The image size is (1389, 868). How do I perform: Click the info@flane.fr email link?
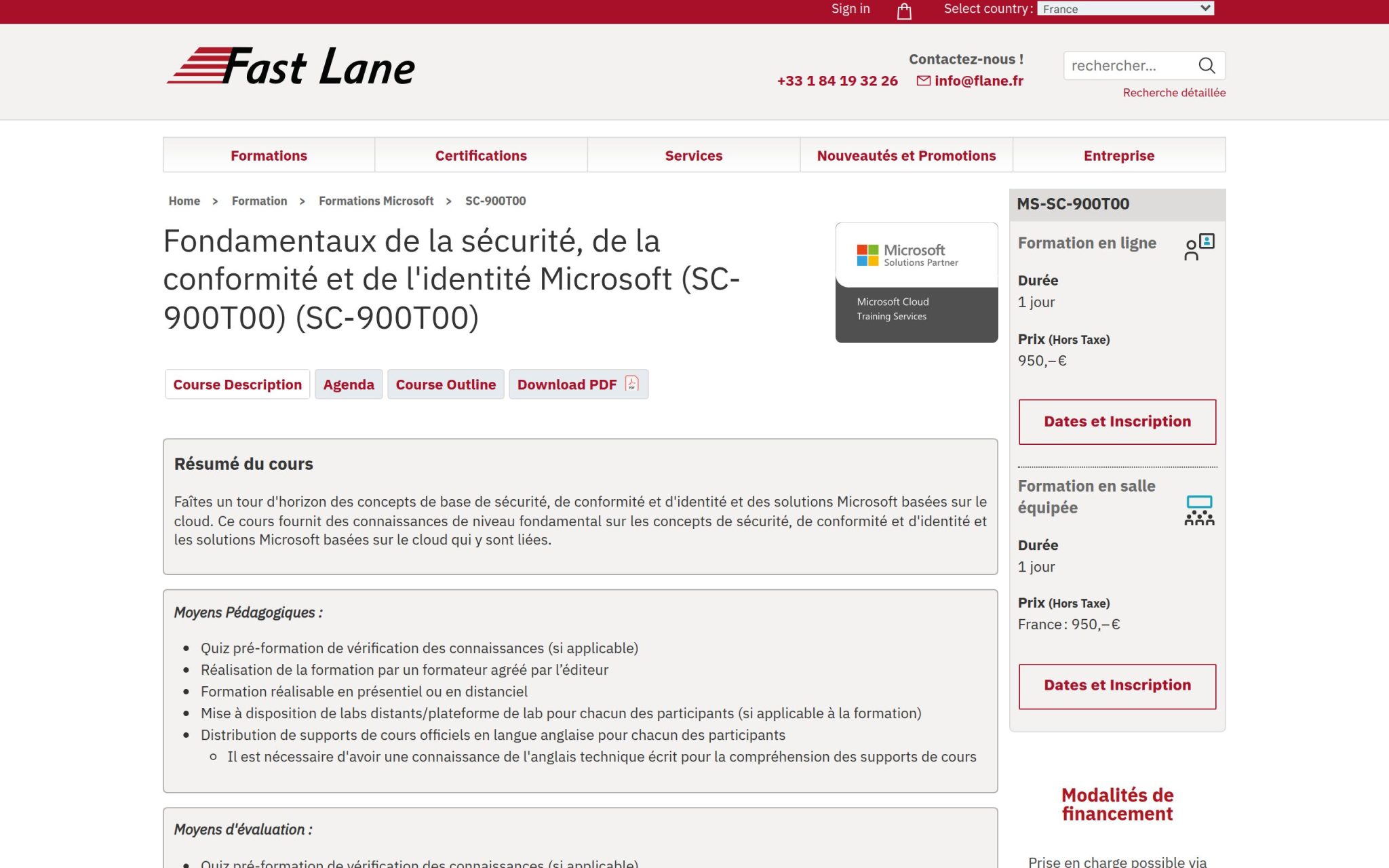979,81
